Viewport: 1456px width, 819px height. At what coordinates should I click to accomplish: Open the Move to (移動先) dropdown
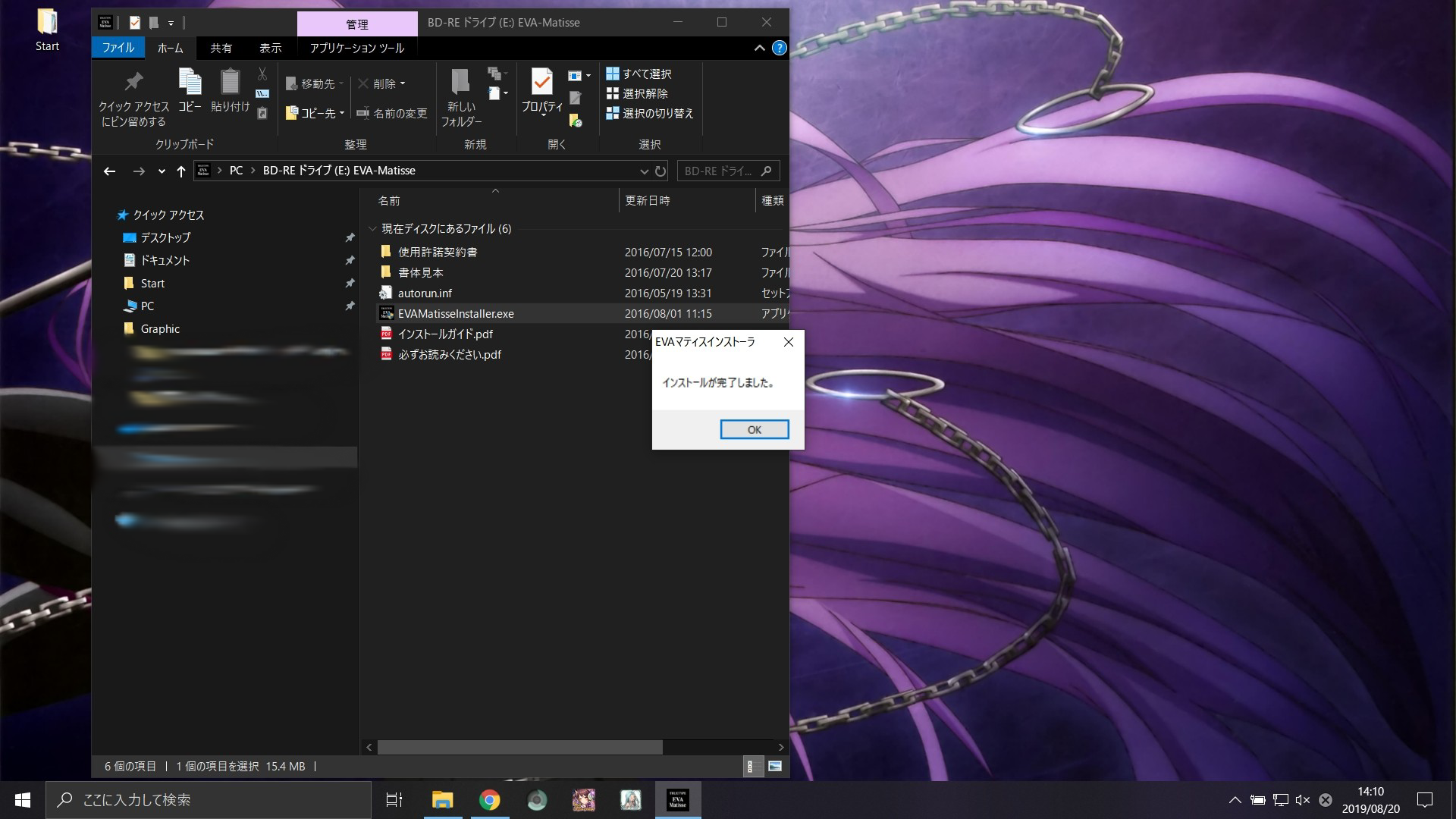(x=315, y=83)
